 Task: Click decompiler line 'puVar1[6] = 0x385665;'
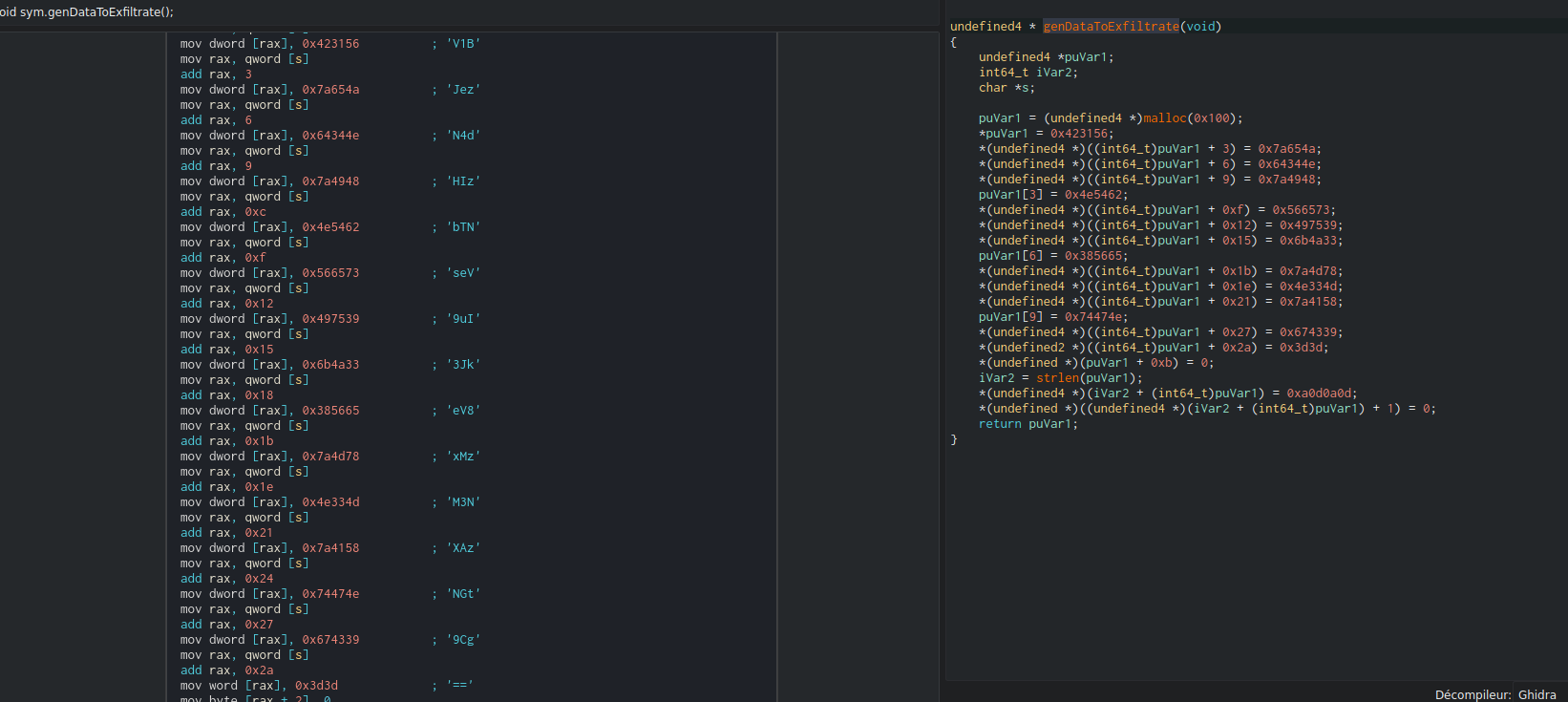[1053, 256]
